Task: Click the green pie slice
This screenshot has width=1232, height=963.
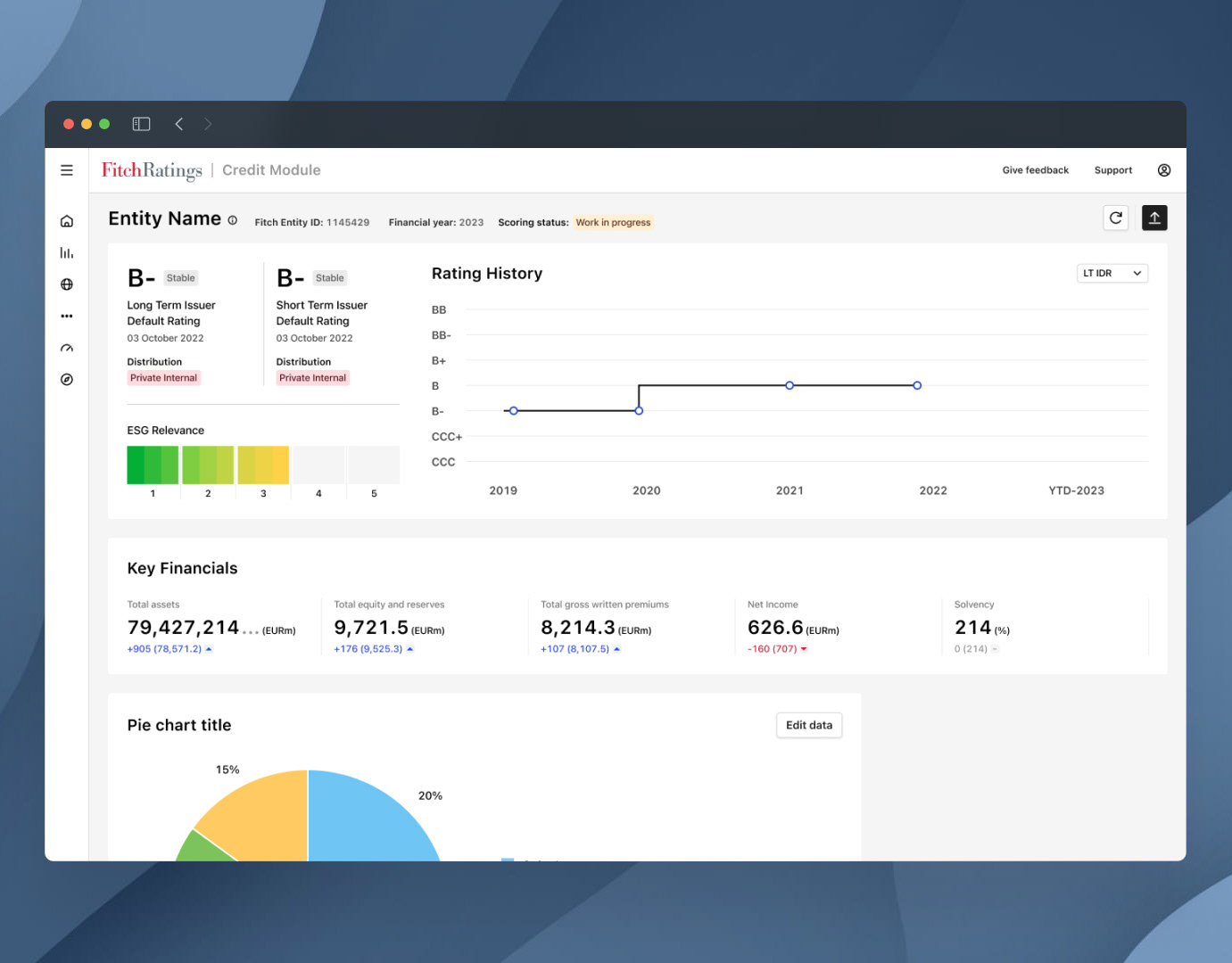Action: pos(201,849)
